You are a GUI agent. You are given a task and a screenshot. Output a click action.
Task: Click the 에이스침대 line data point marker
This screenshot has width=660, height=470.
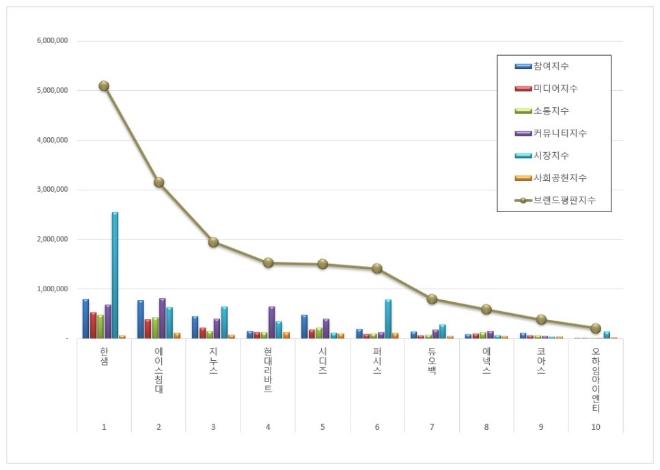coord(159,182)
